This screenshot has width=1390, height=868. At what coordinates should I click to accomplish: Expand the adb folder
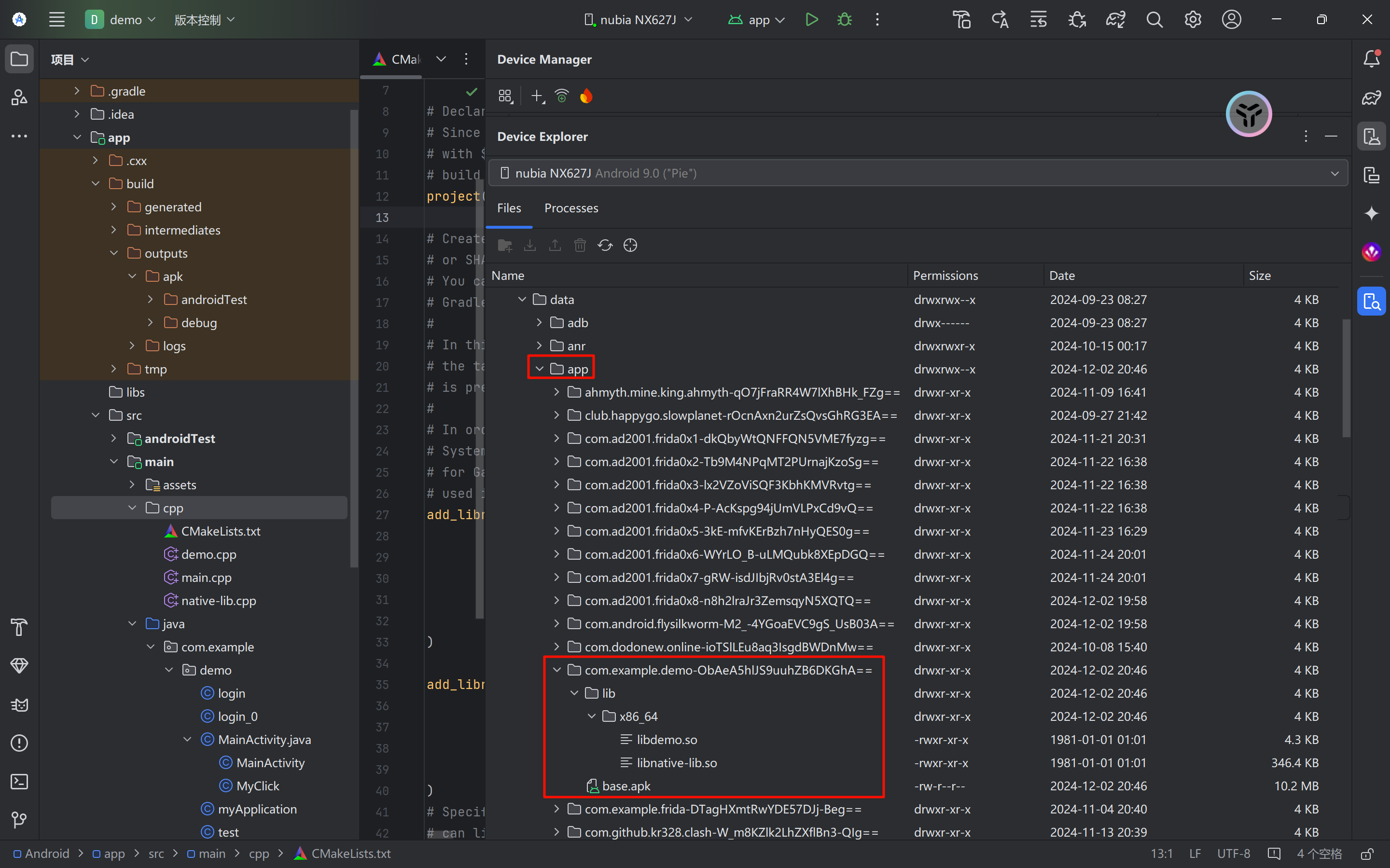tap(539, 323)
